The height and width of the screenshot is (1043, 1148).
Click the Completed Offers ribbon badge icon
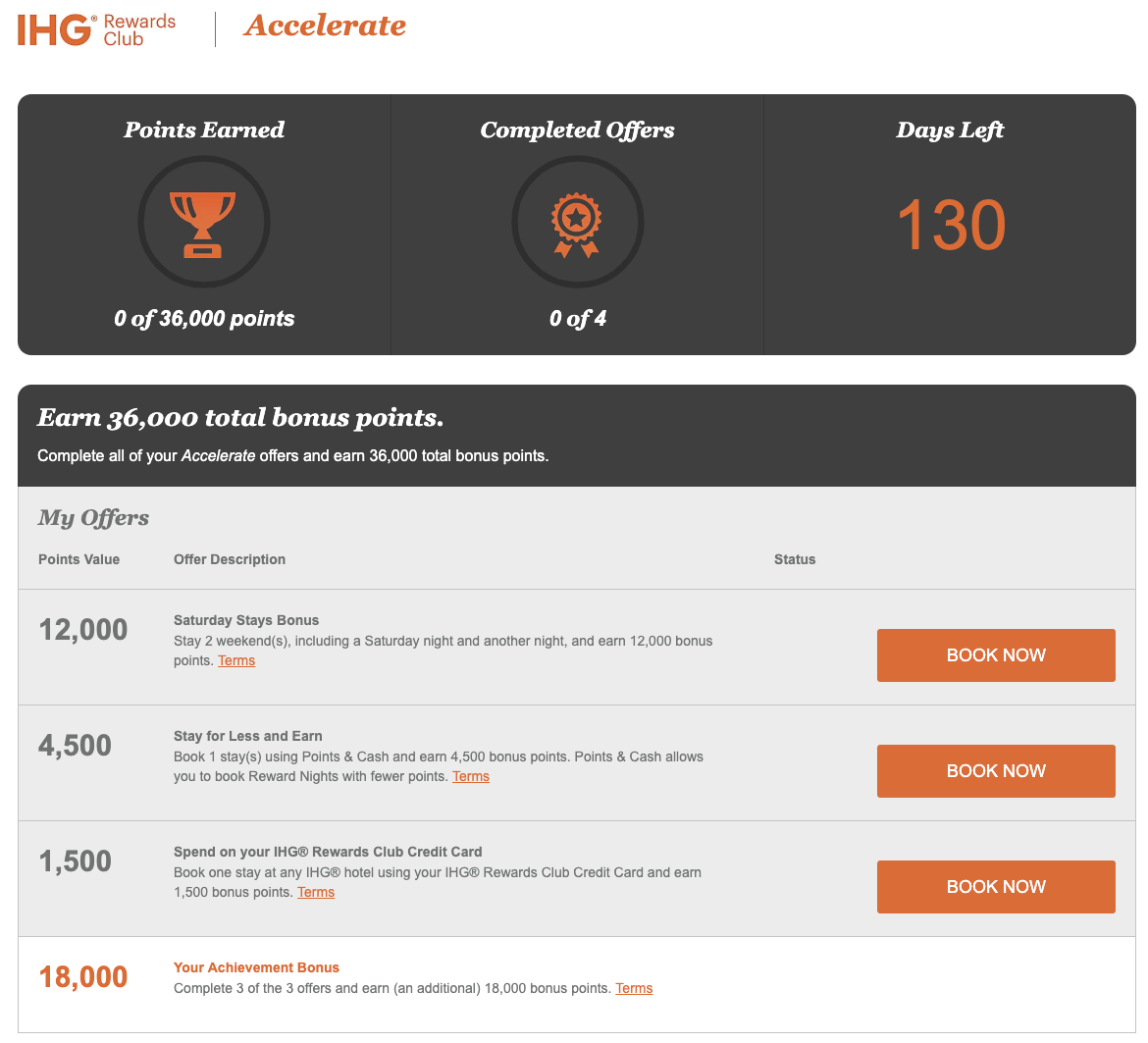tap(577, 225)
